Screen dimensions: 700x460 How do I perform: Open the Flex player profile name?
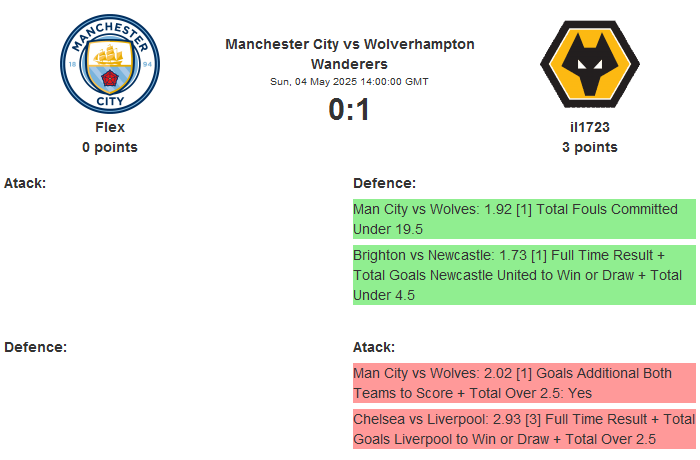point(110,127)
